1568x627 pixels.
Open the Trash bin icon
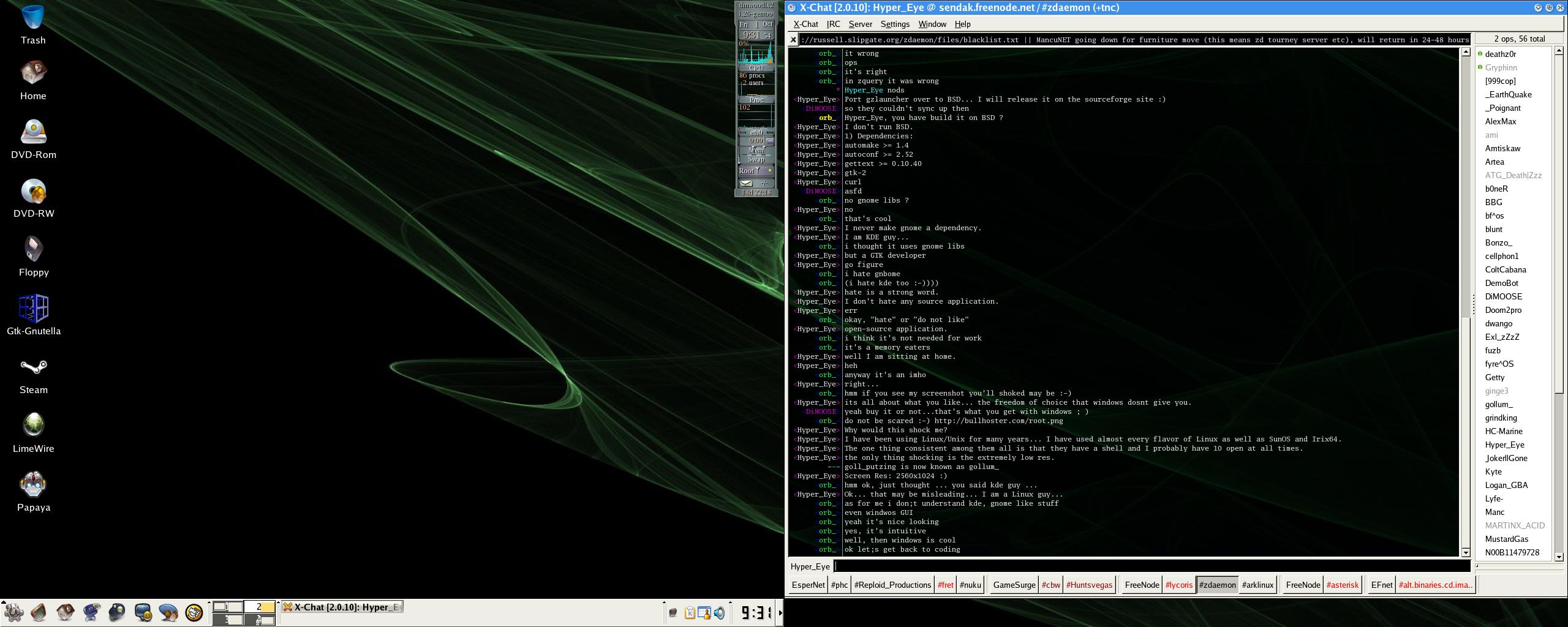coord(33,17)
